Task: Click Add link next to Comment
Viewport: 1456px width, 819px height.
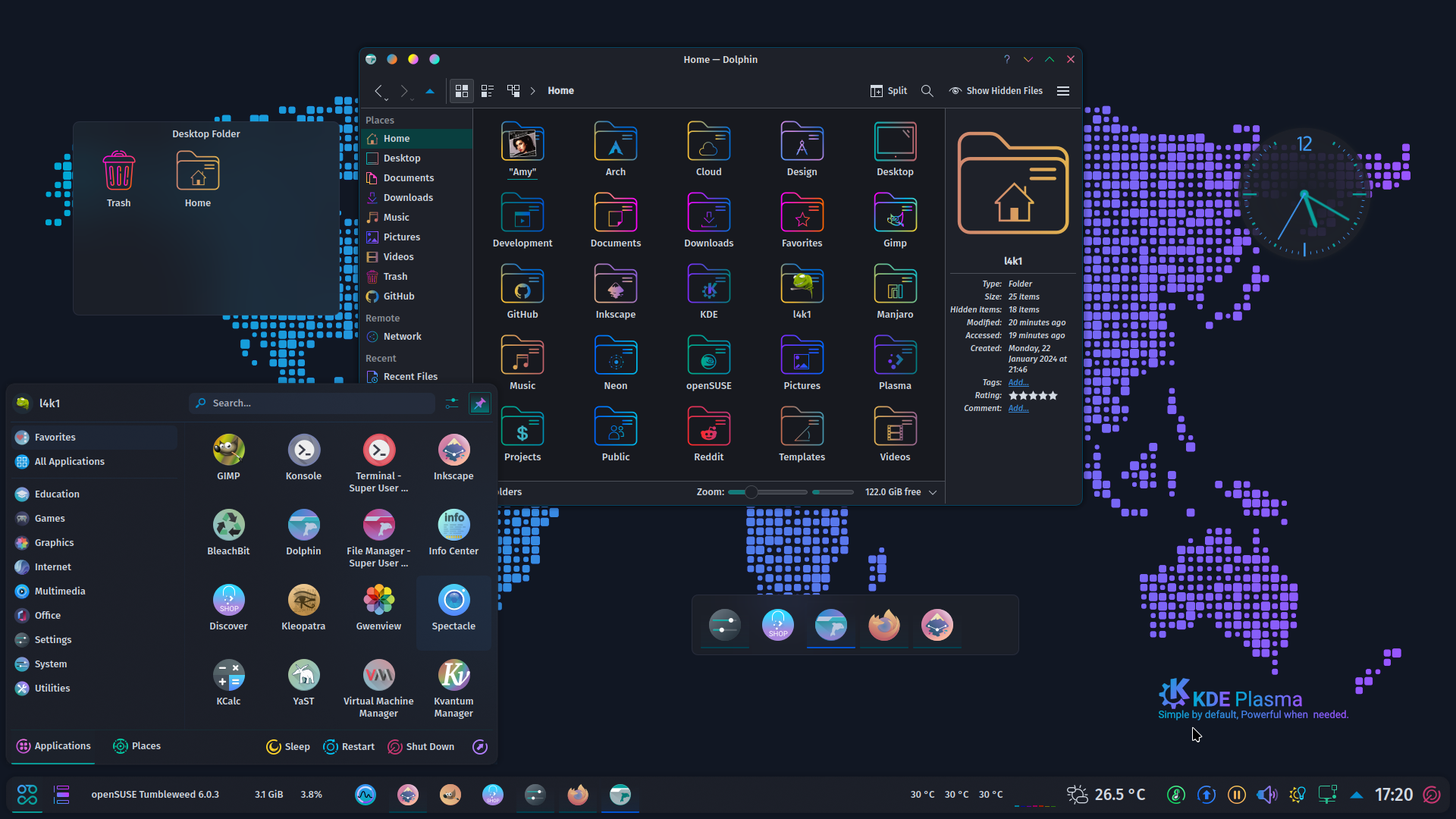Action: pyautogui.click(x=1018, y=409)
